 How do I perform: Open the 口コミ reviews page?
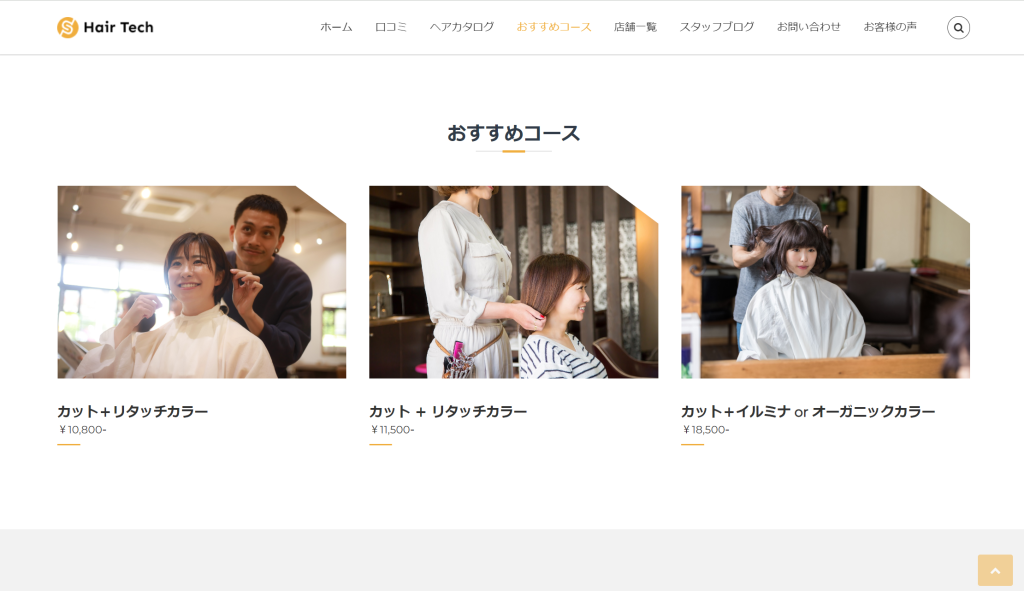(391, 27)
